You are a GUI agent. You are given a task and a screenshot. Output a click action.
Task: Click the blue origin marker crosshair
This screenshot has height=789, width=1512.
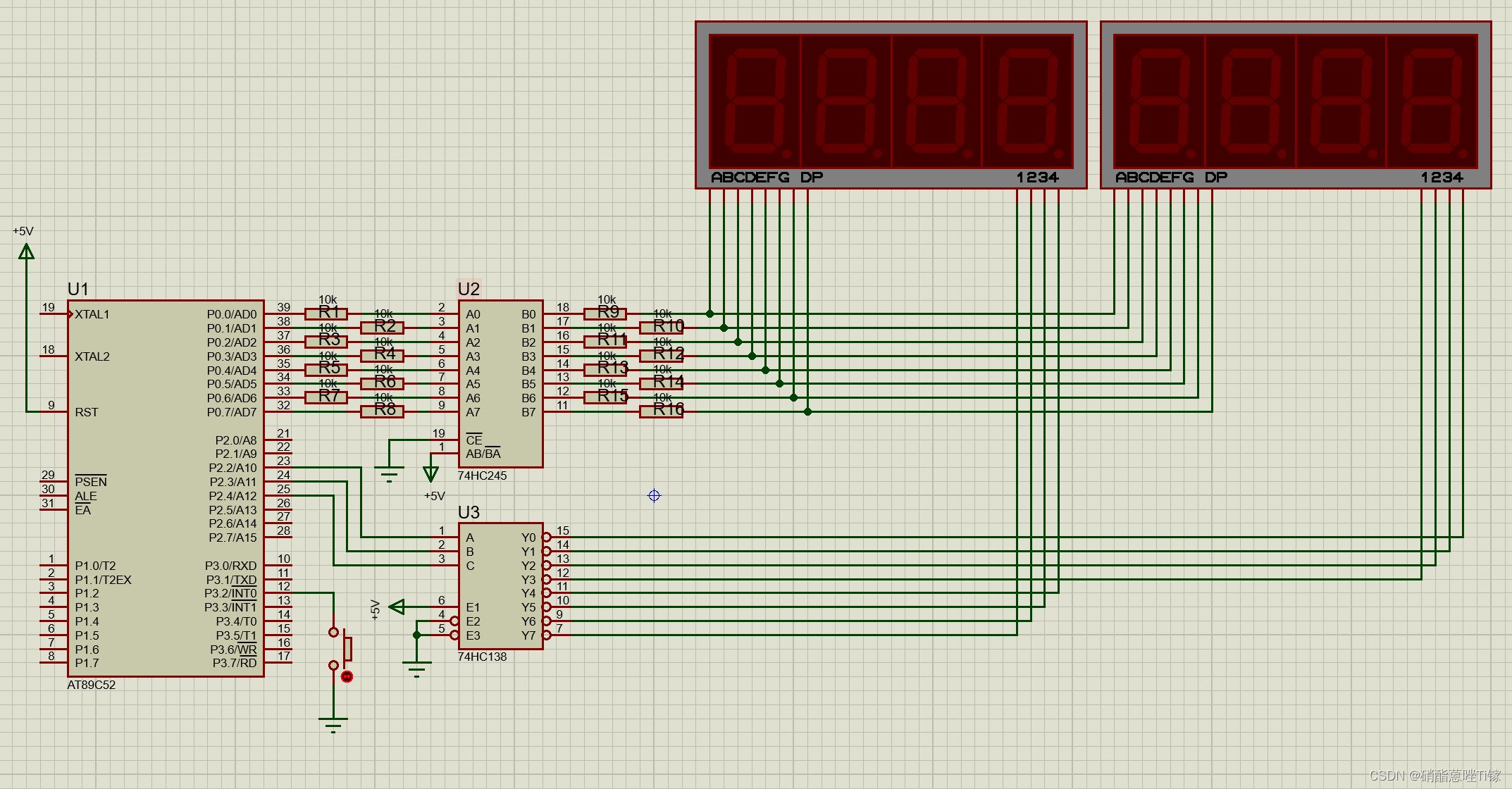click(654, 496)
